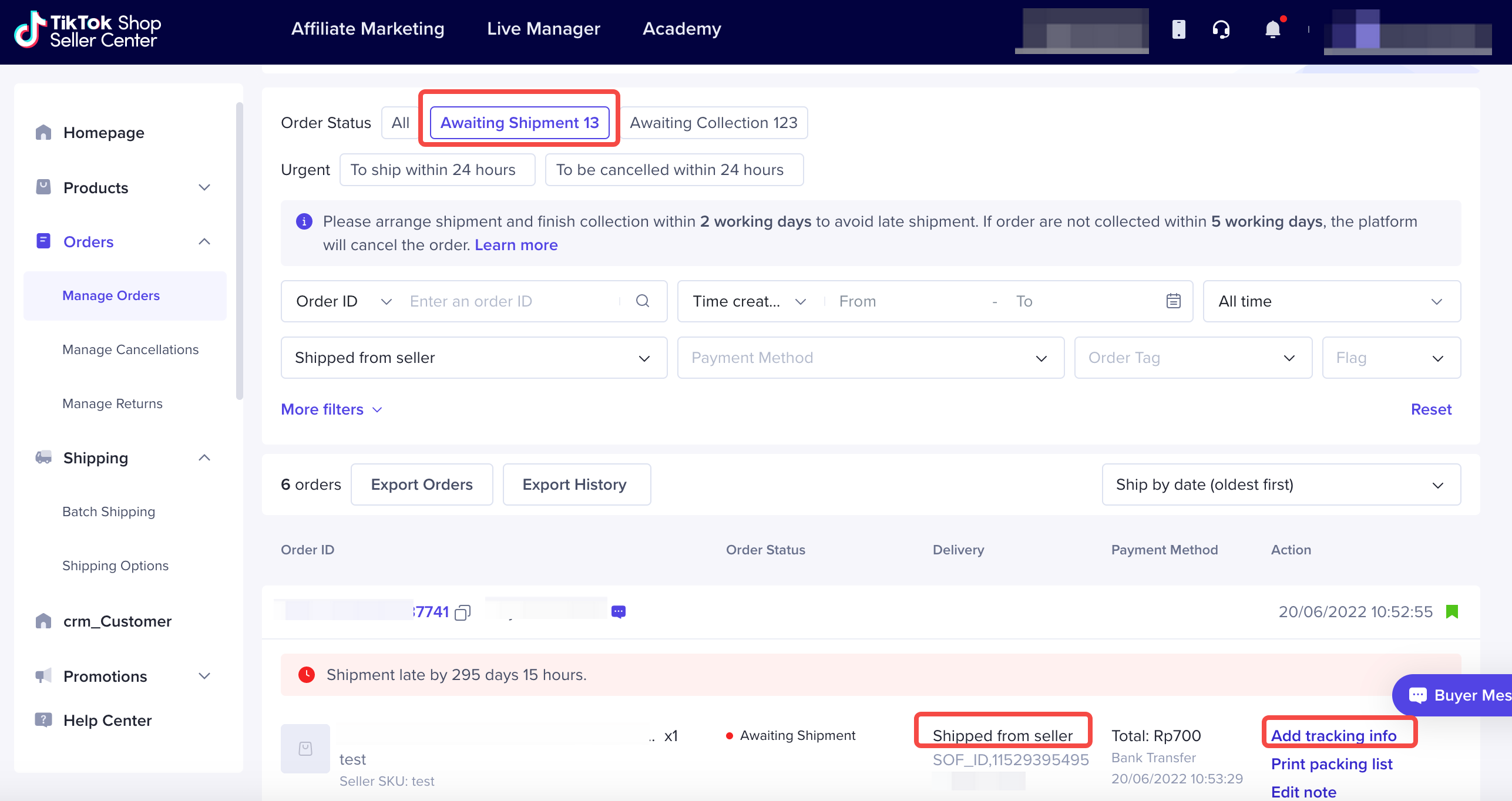Open the Order ID search type dropdown
1512x801 pixels.
[344, 301]
